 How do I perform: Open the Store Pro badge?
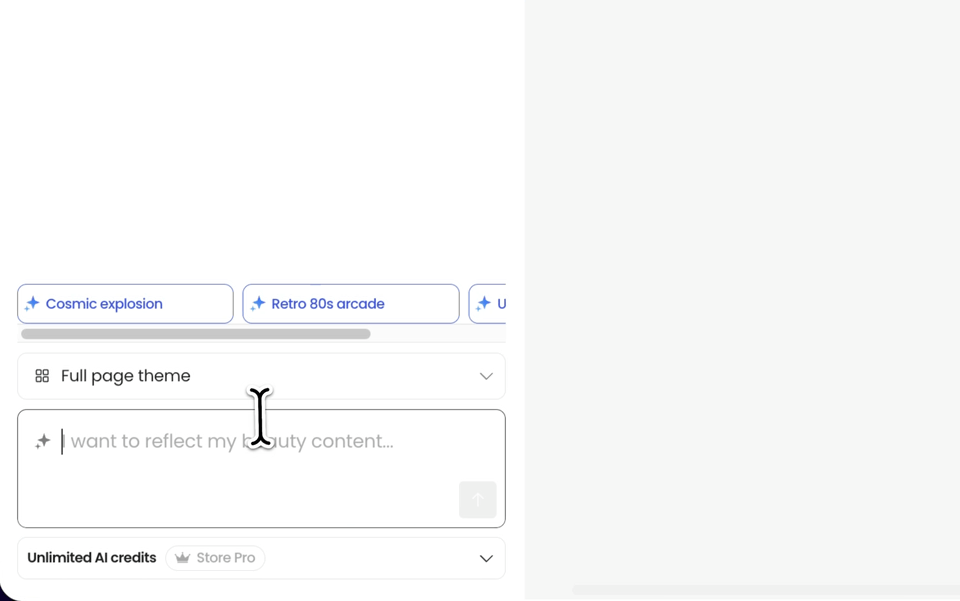(x=215, y=558)
